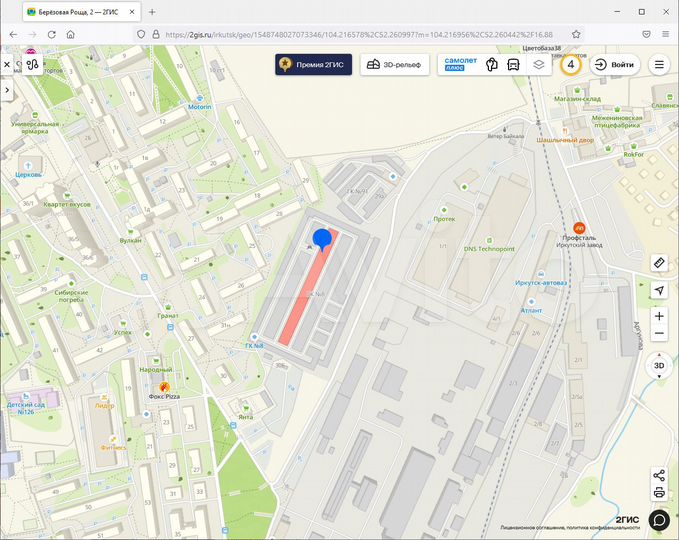Screen dimensions: 679x540
Task: Open the hamburger main menu
Action: 659,65
